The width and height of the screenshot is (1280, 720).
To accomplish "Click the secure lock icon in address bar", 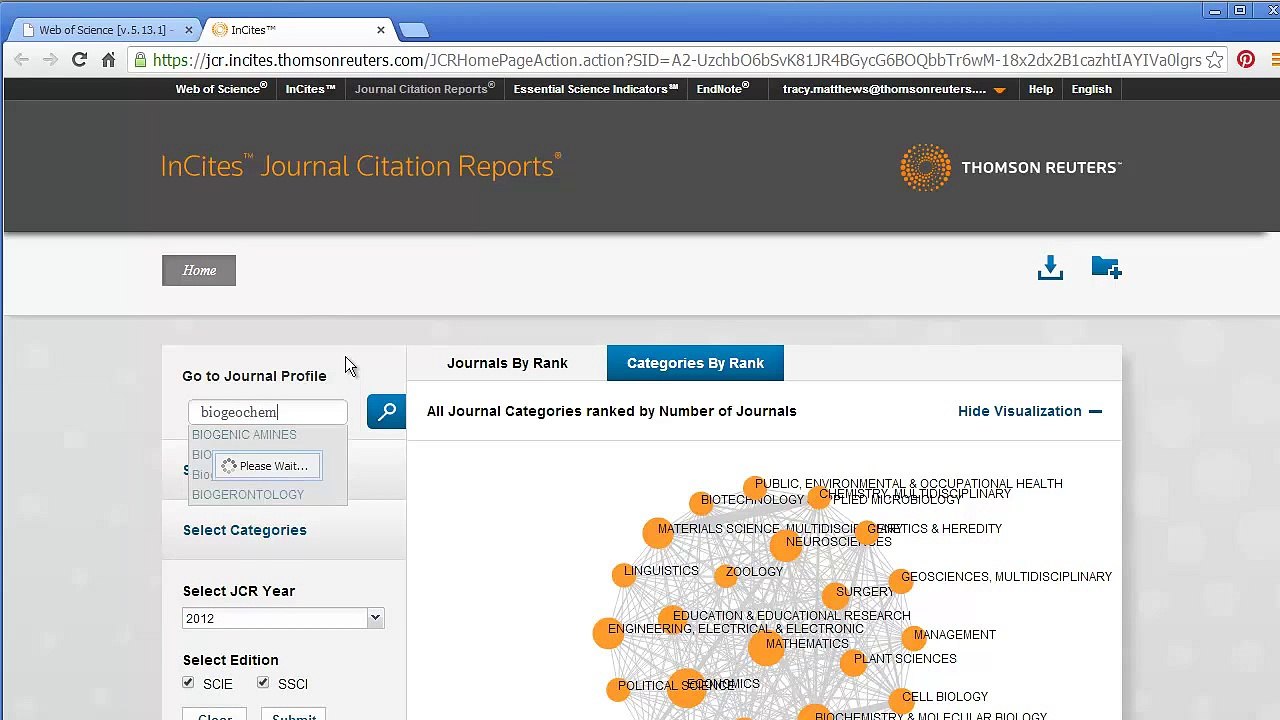I will coord(140,60).
